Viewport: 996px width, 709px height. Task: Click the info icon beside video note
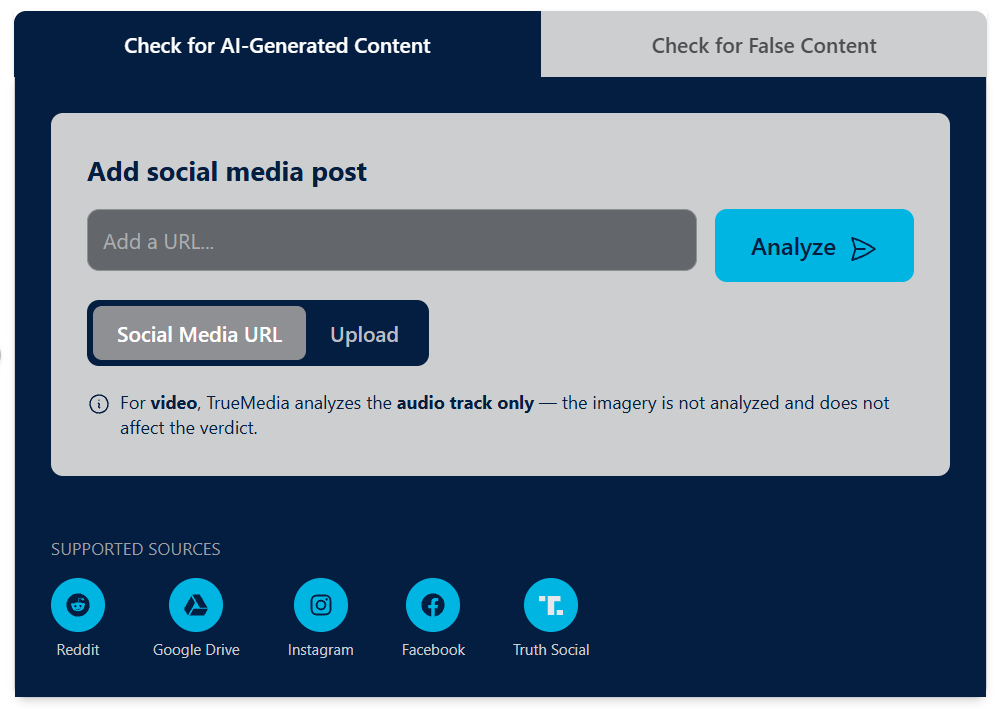pyautogui.click(x=99, y=404)
